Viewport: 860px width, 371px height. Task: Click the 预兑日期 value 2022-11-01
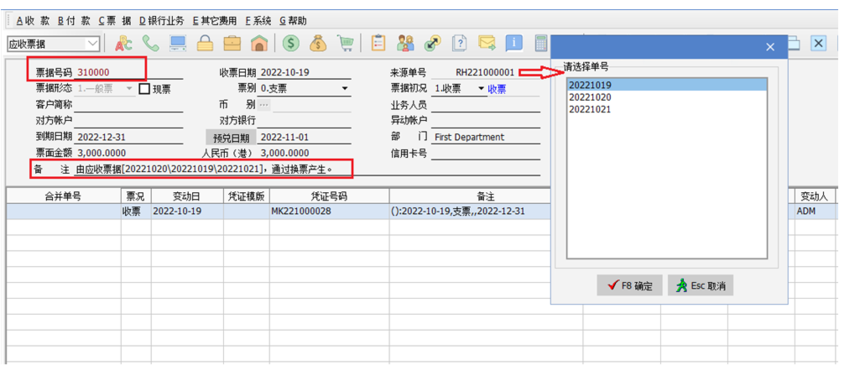[304, 137]
